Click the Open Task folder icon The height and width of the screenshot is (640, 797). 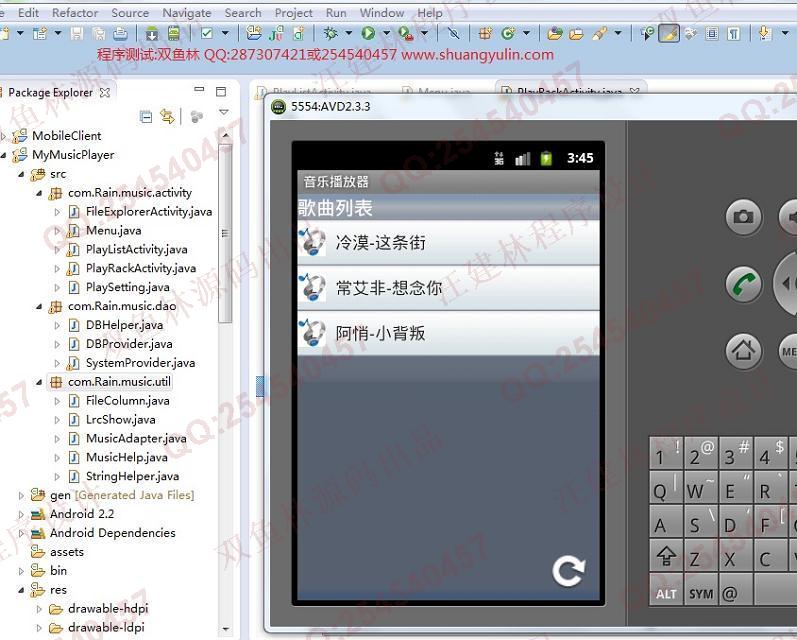click(x=576, y=34)
